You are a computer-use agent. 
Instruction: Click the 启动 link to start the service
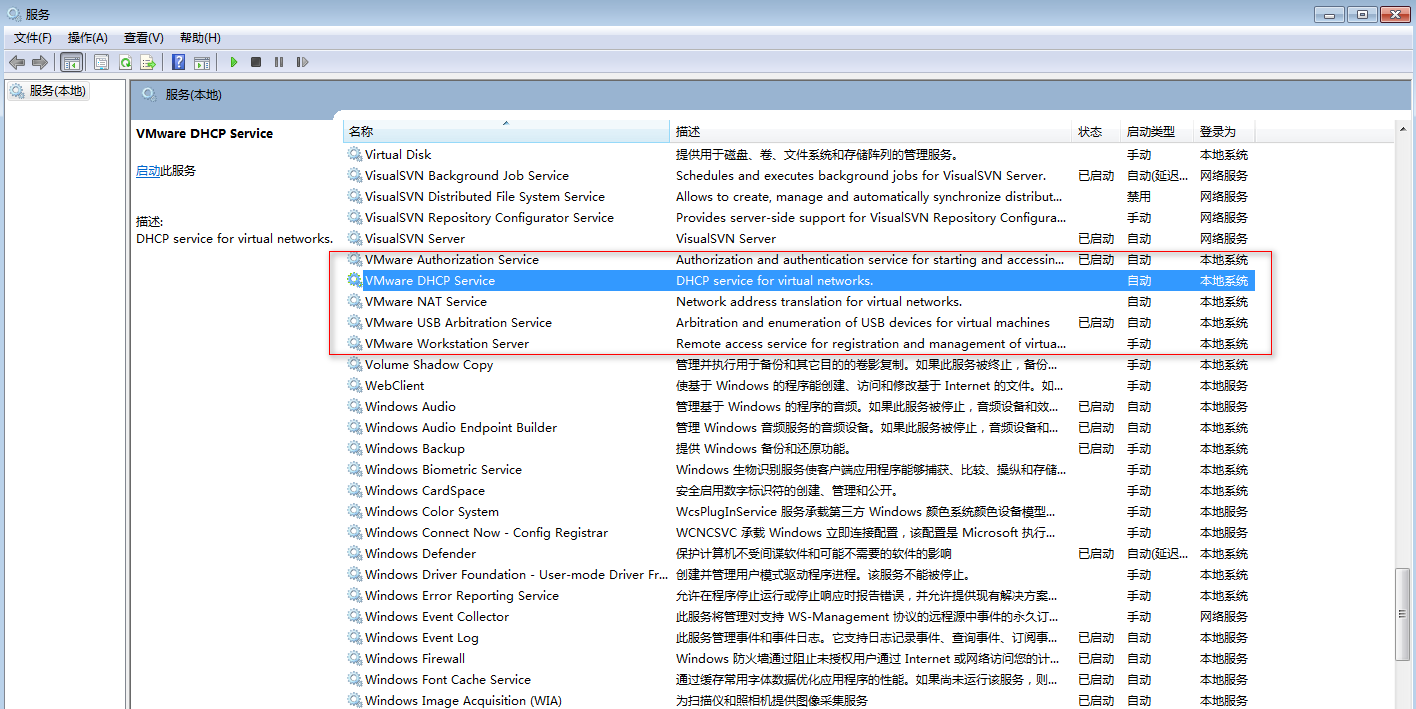[x=148, y=171]
